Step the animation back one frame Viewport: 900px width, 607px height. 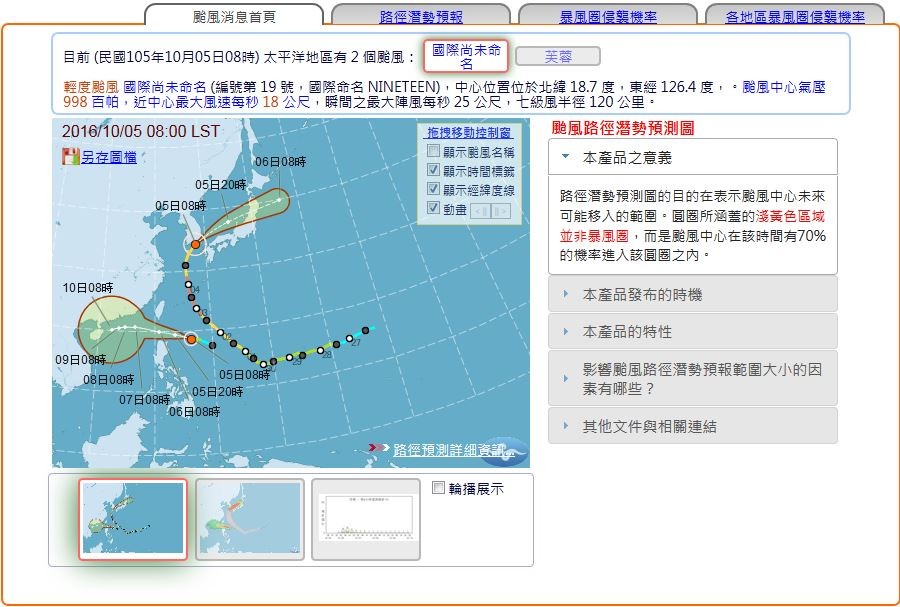coord(480,210)
